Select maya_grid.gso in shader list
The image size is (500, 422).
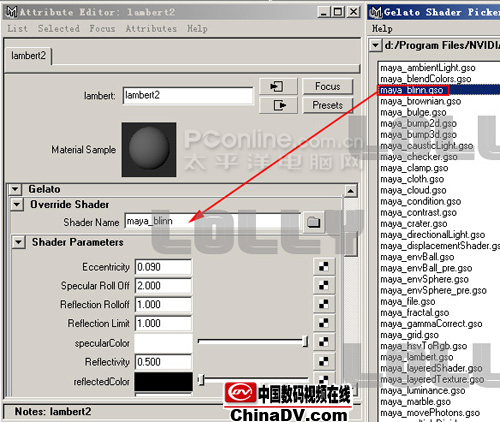[x=409, y=335]
